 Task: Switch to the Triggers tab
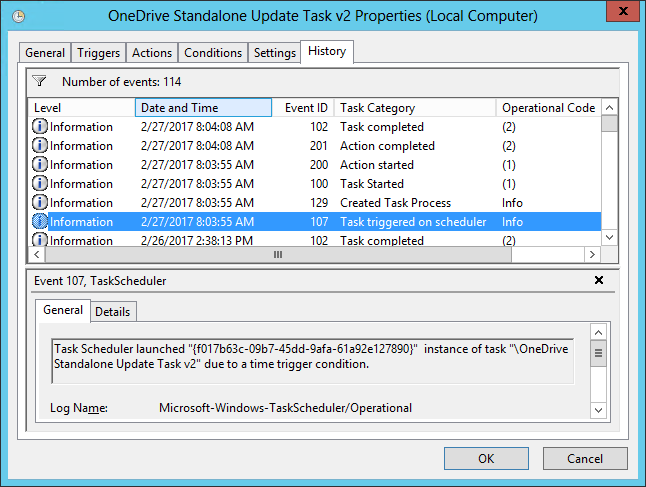click(x=98, y=53)
